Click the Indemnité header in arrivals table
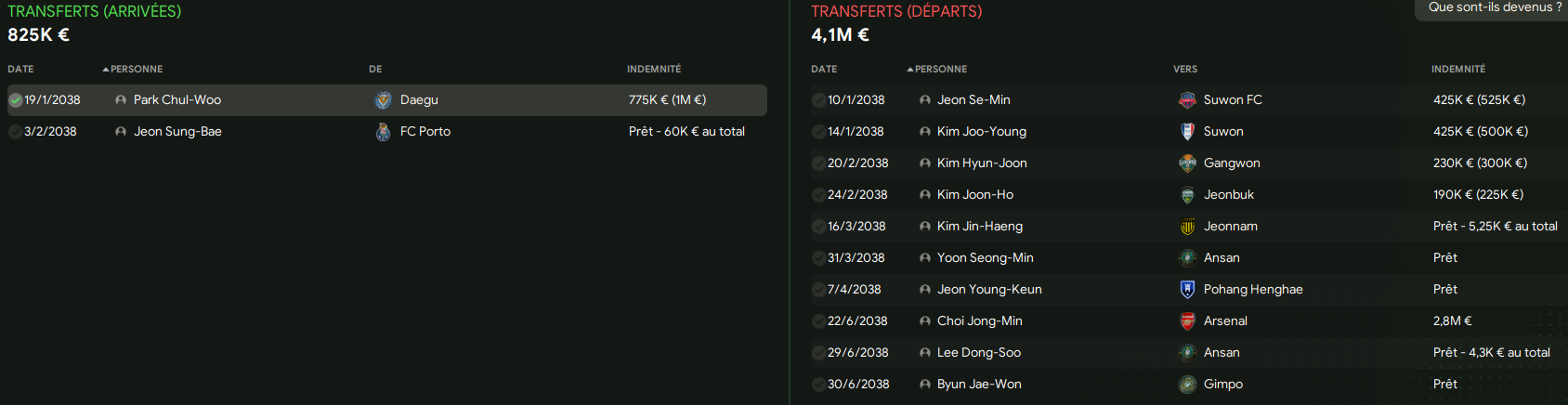Image resolution: width=1568 pixels, height=405 pixels. [654, 70]
